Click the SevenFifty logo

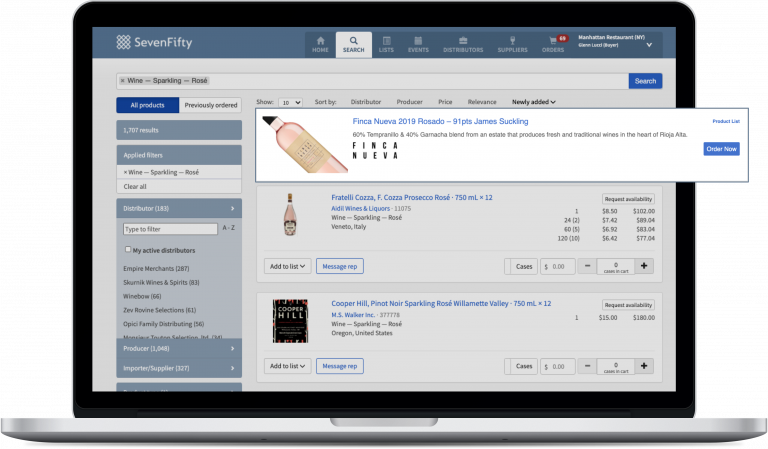154,42
